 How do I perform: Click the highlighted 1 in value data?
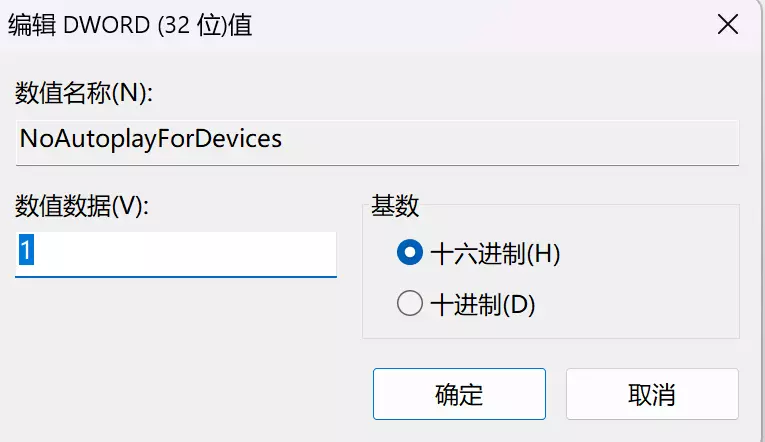pos(26,251)
